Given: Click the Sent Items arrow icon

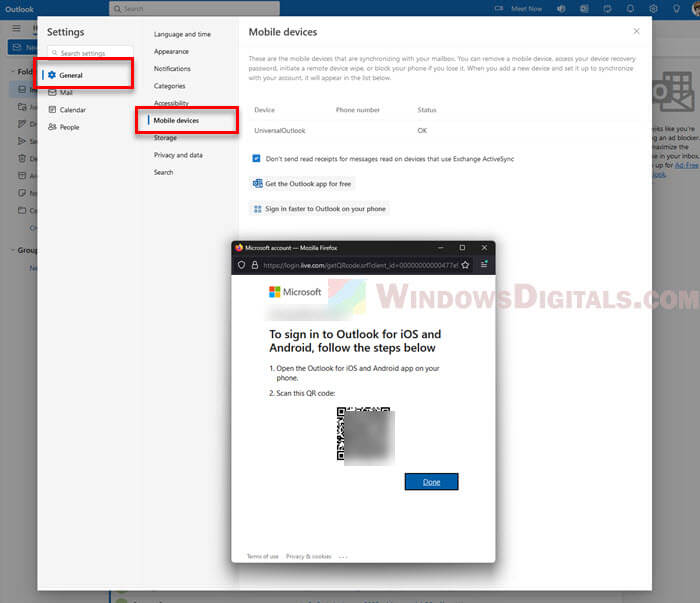Looking at the screenshot, I should coord(22,141).
